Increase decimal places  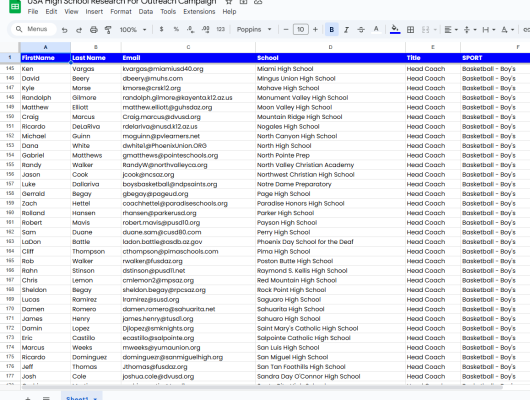(205, 29)
